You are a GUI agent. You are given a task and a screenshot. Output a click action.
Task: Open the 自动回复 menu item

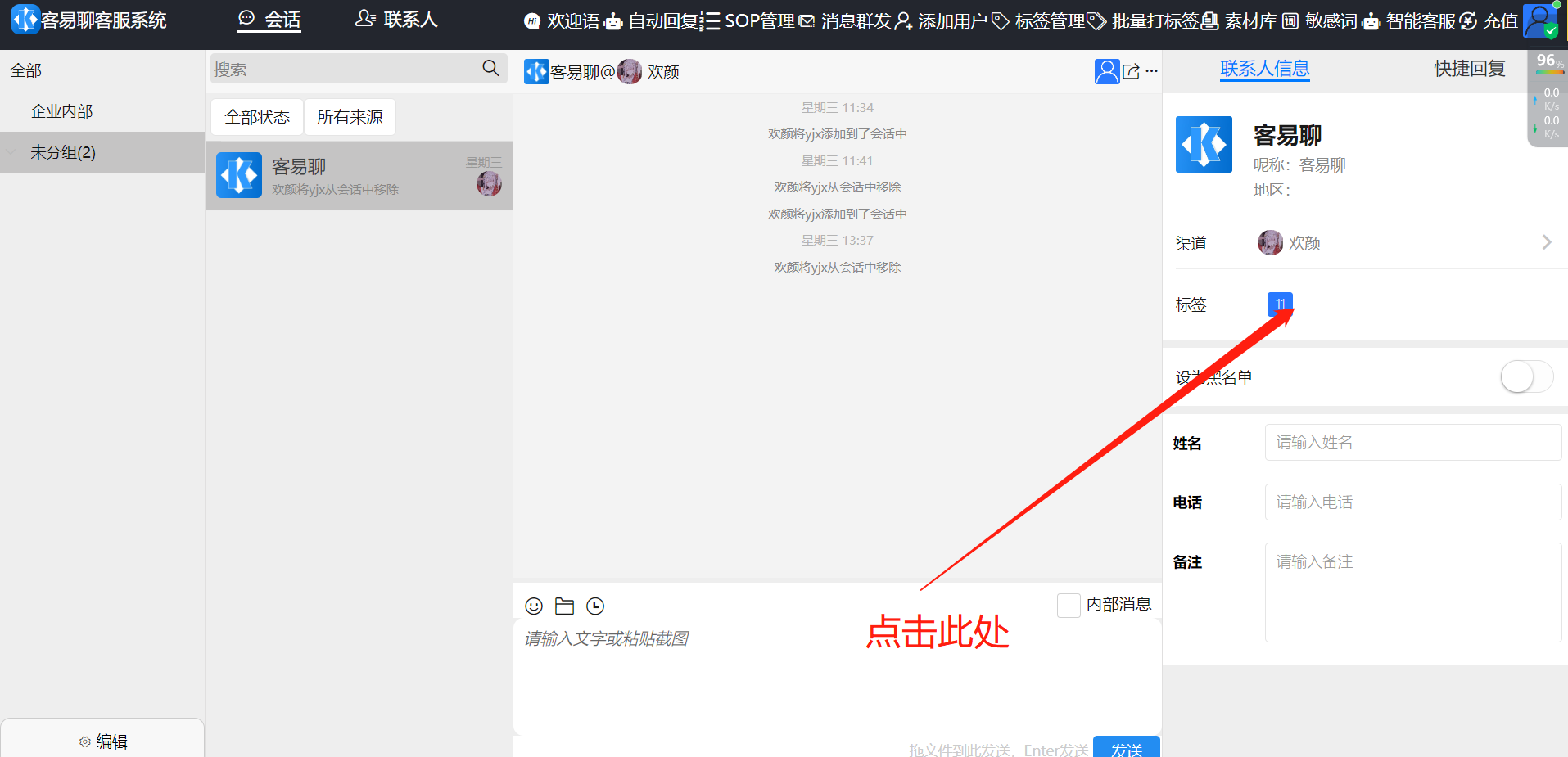pos(651,21)
